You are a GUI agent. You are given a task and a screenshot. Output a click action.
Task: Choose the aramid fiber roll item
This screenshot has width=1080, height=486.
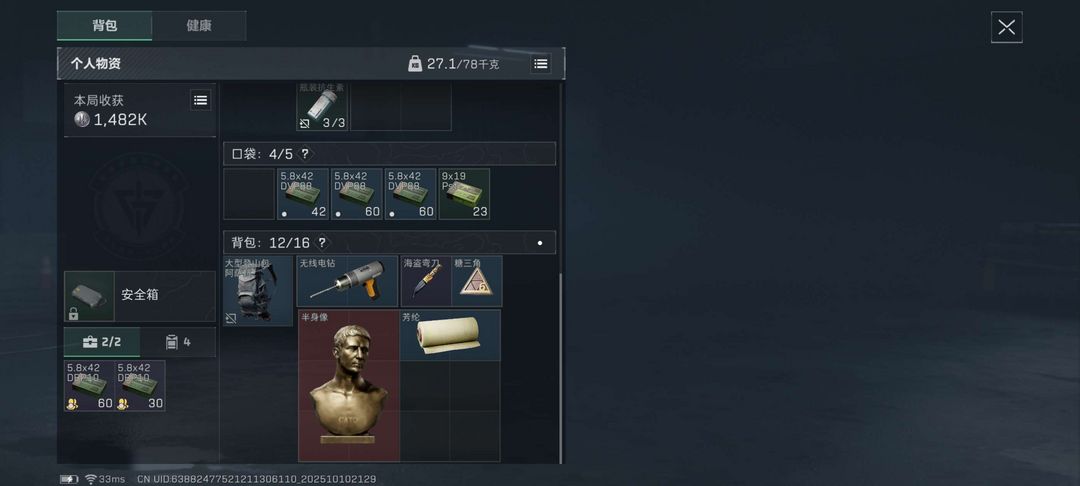[x=450, y=335]
